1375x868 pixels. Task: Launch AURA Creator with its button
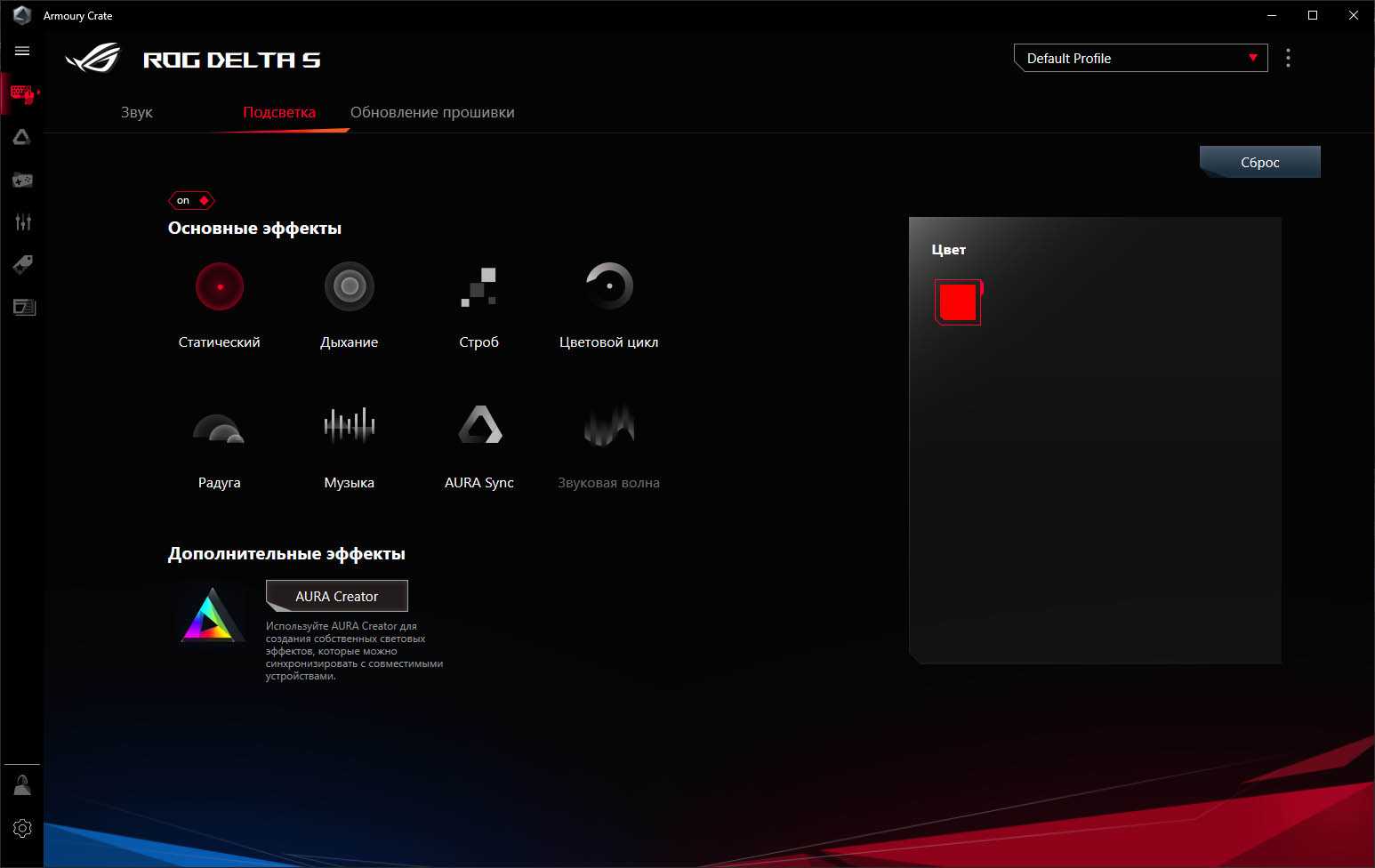[x=337, y=596]
